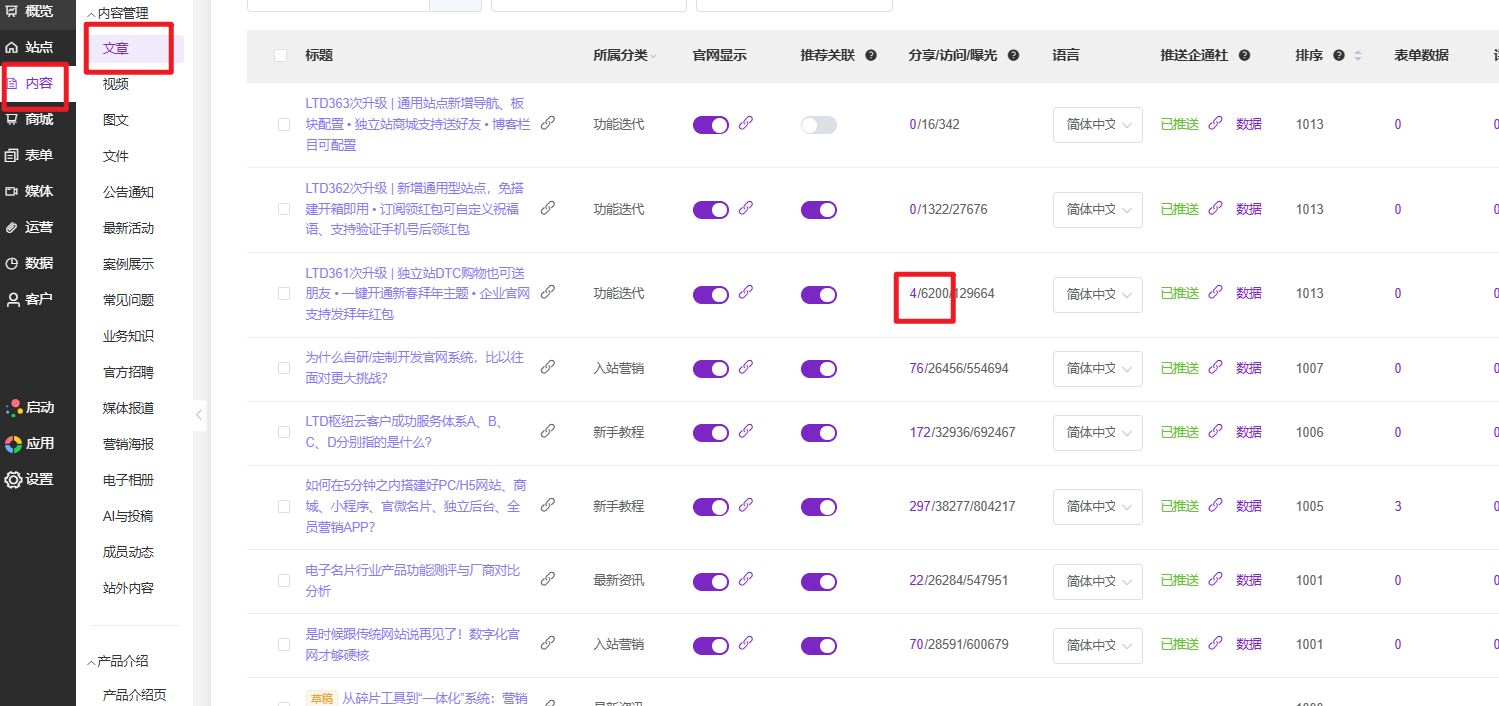
Task: Click the 应用 colorful apps icon
Action: click(x=13, y=444)
